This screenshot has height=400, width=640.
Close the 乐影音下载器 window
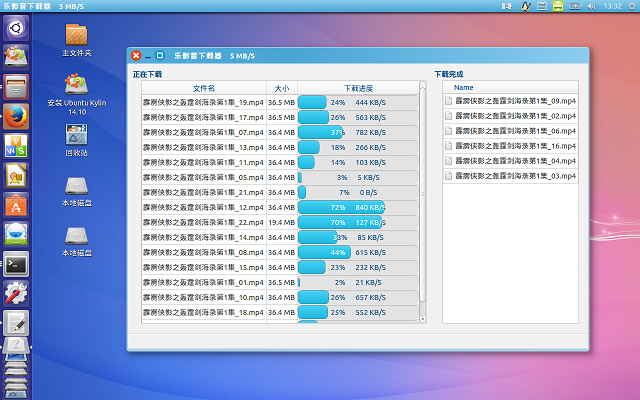(136, 56)
